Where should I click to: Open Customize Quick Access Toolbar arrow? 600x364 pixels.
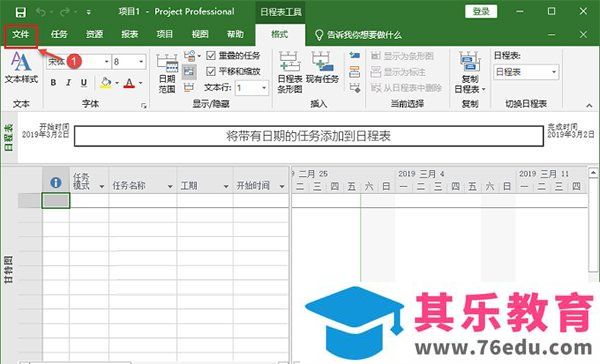click(x=88, y=12)
